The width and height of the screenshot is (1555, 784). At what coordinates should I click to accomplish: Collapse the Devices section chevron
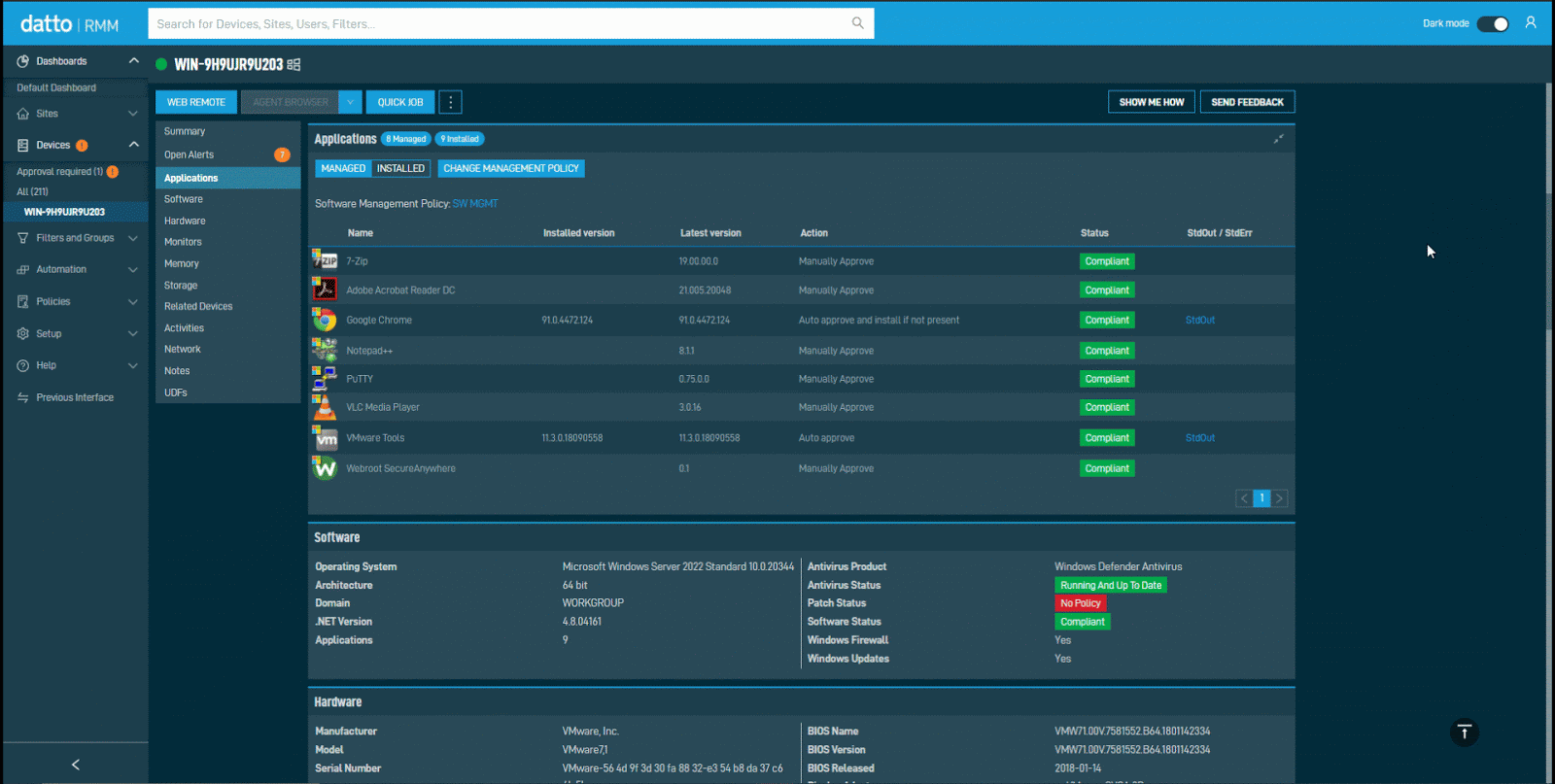coord(133,145)
